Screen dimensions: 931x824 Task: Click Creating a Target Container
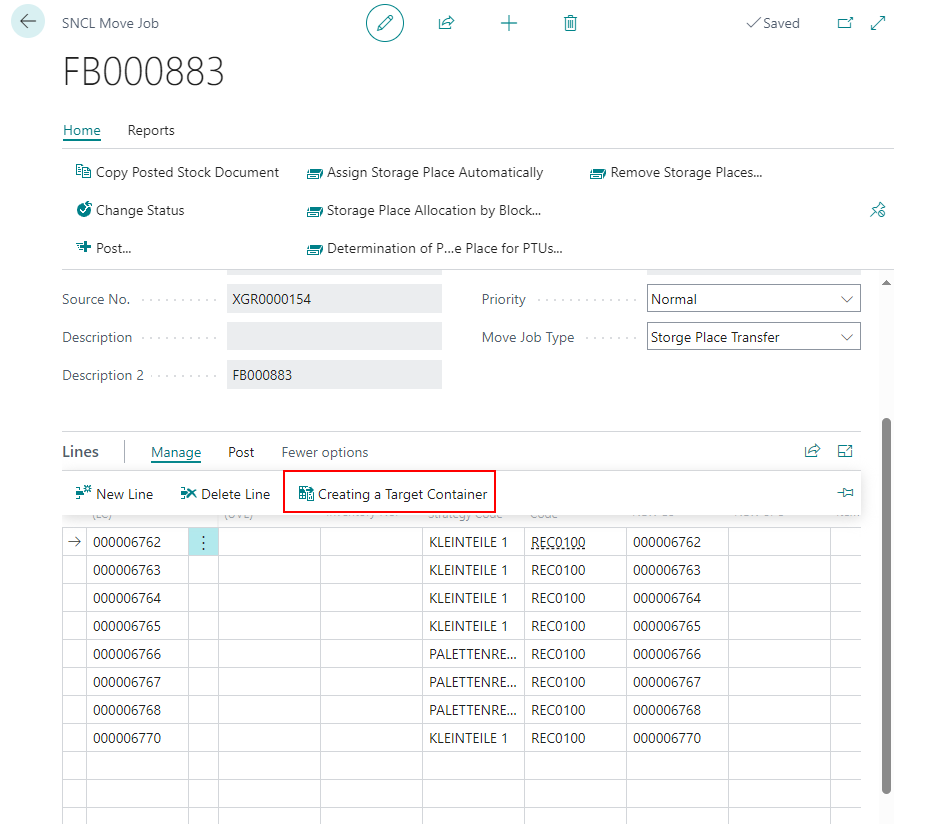tap(392, 494)
